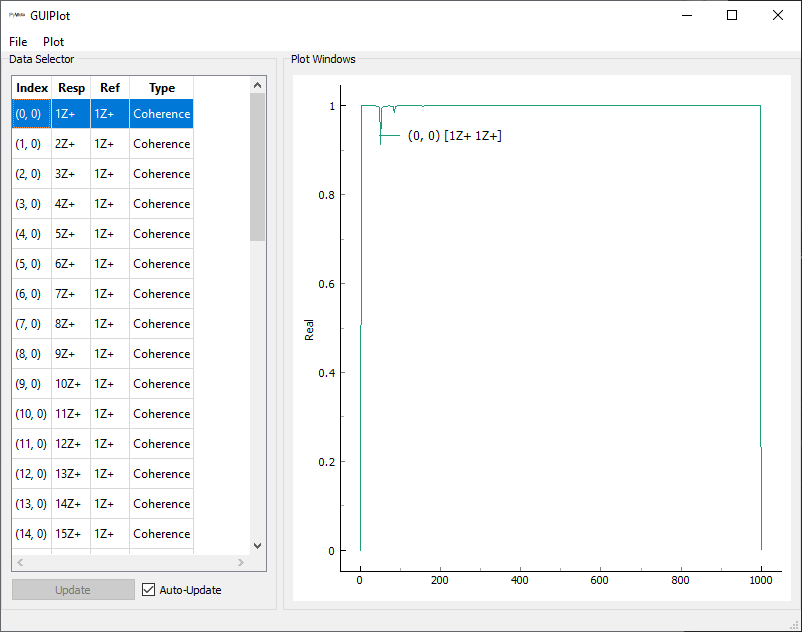
Task: Maximize the GUIPlot window
Action: click(732, 16)
